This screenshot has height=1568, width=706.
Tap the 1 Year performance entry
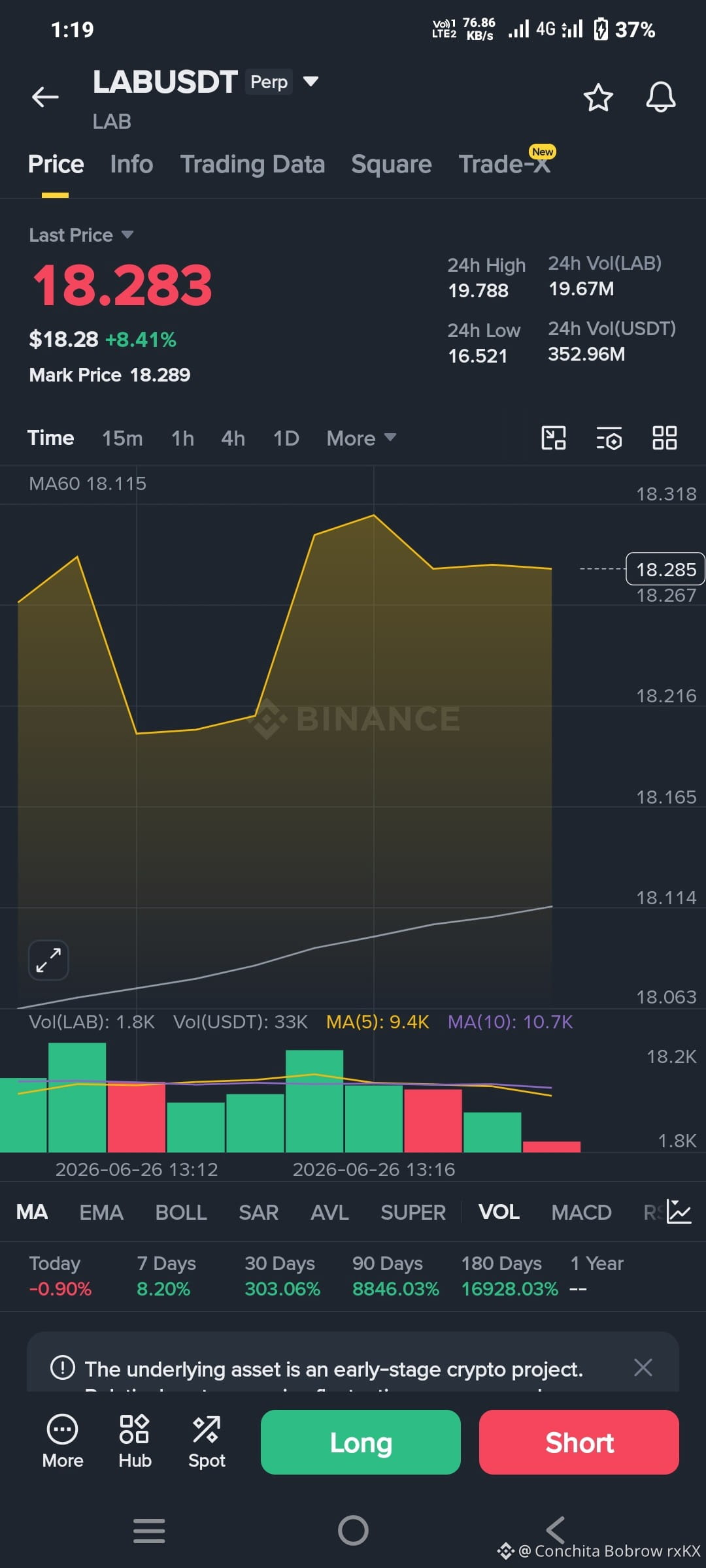pos(597,1276)
